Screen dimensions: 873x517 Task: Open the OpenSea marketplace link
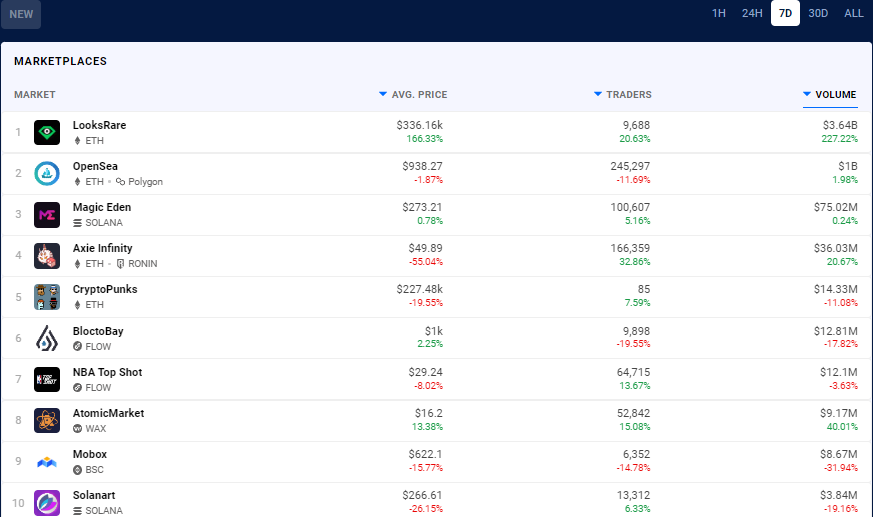95,166
